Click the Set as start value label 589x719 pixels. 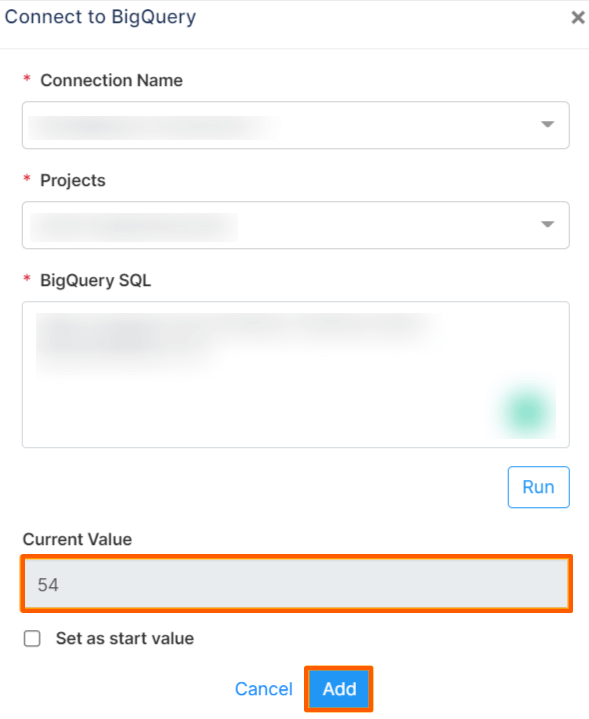click(125, 638)
